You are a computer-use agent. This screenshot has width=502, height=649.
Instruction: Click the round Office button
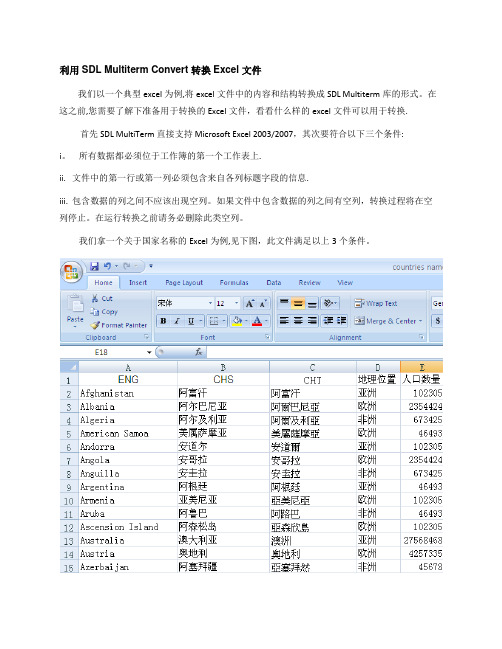click(x=71, y=272)
